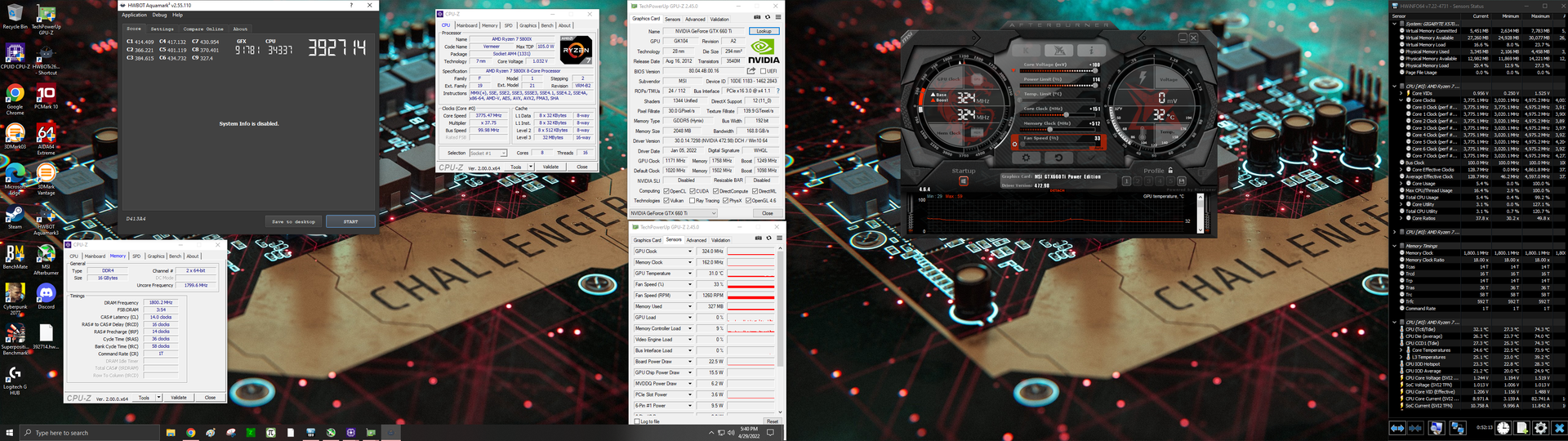Open Aquamark Debug menu
The width and height of the screenshot is (1568, 441).
[x=159, y=15]
